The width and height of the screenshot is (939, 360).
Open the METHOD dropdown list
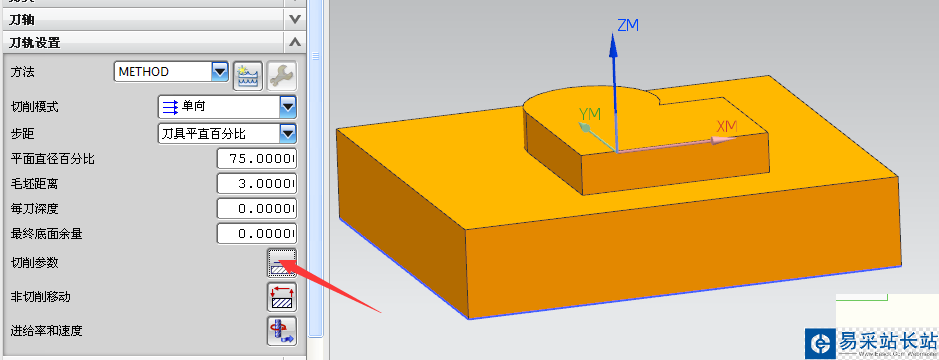click(220, 72)
